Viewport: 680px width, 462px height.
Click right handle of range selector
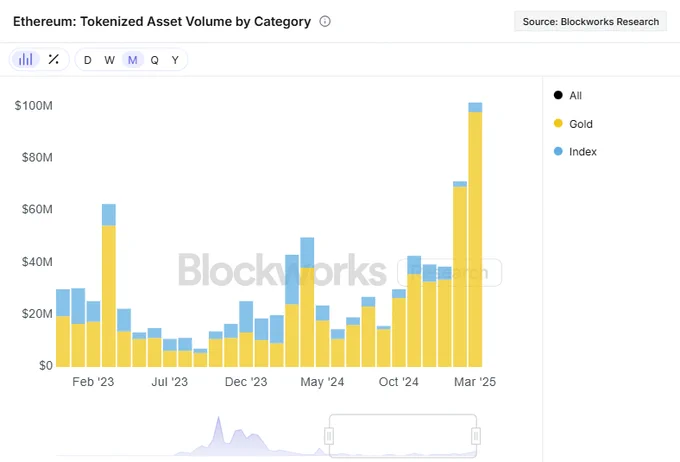(x=476, y=436)
